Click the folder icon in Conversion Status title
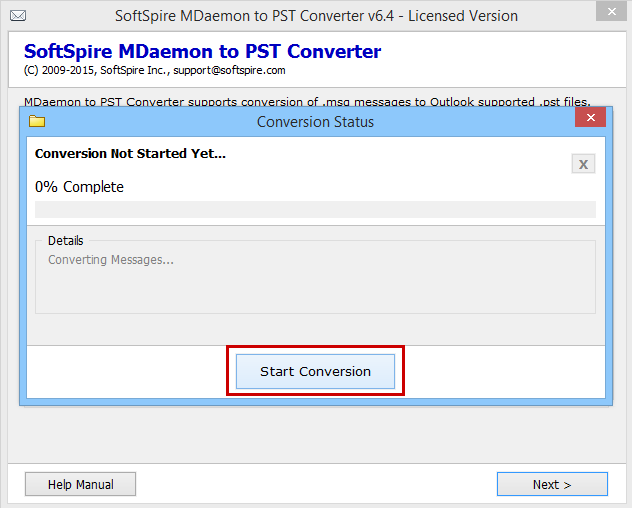Screen dimensions: 632x508 (37, 121)
